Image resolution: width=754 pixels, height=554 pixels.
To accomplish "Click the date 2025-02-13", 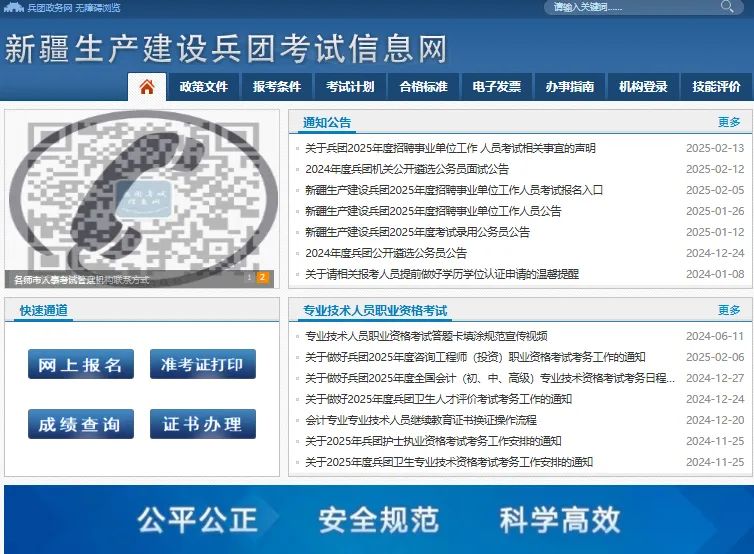I will pos(715,148).
